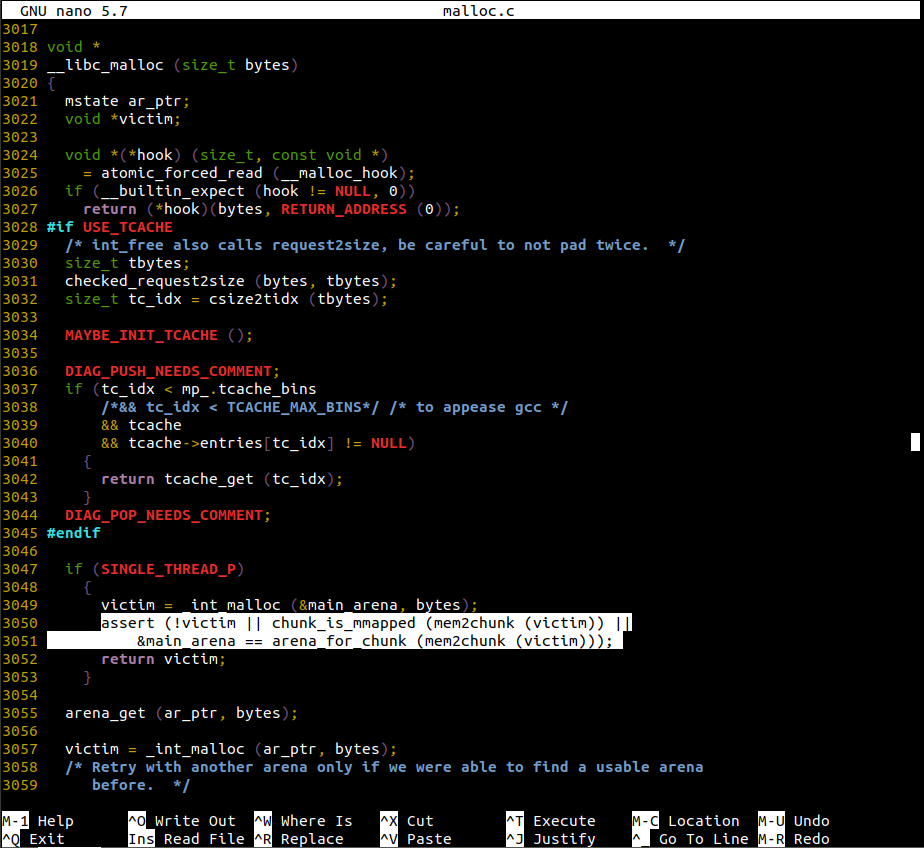Click MAYBE_INIT_TCACHE macro

141,335
